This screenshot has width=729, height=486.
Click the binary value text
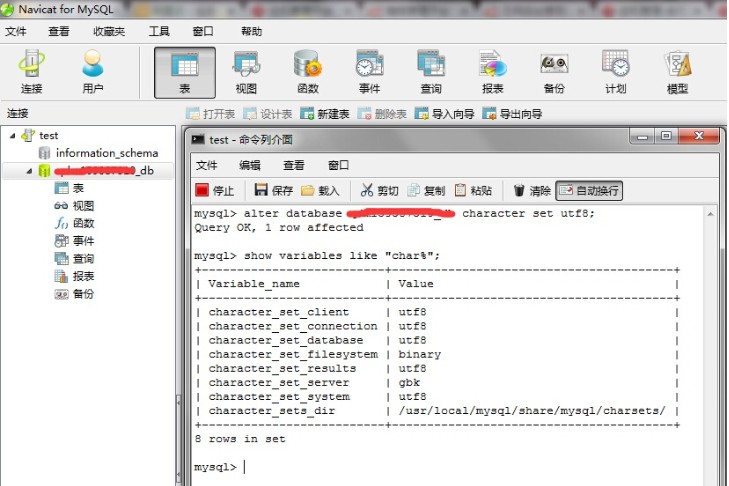419,354
